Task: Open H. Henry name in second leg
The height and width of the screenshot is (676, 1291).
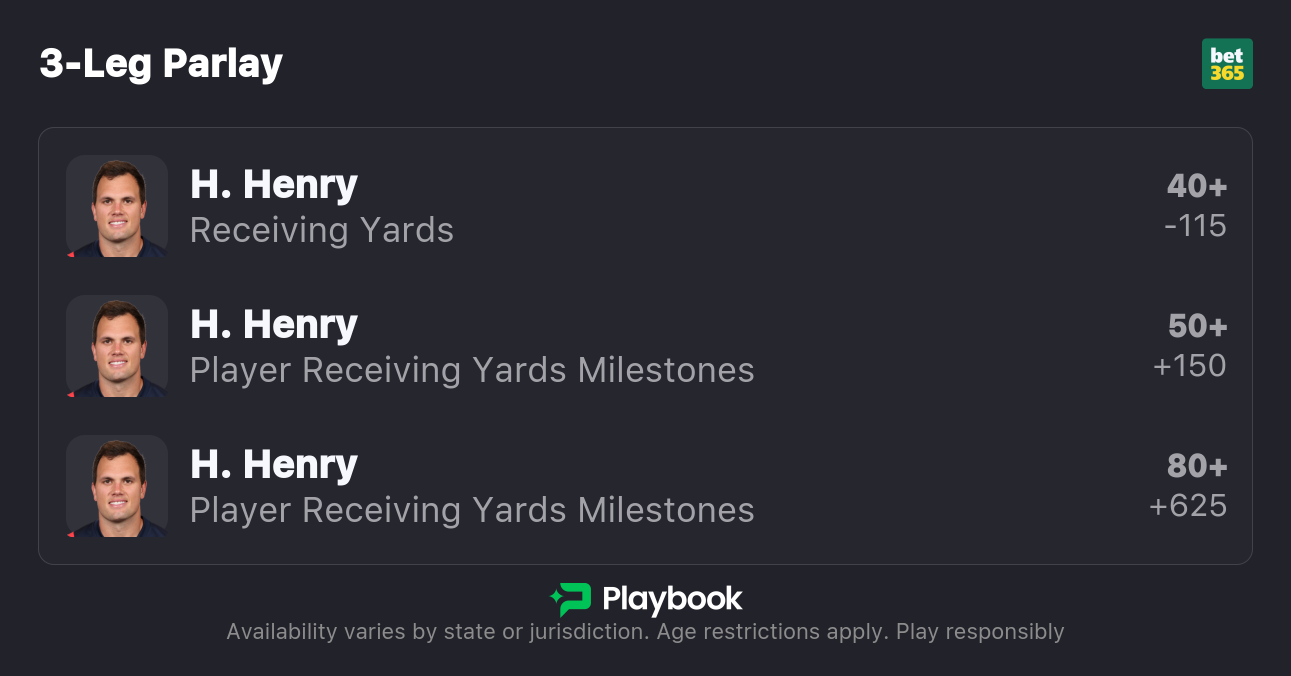Action: click(273, 325)
